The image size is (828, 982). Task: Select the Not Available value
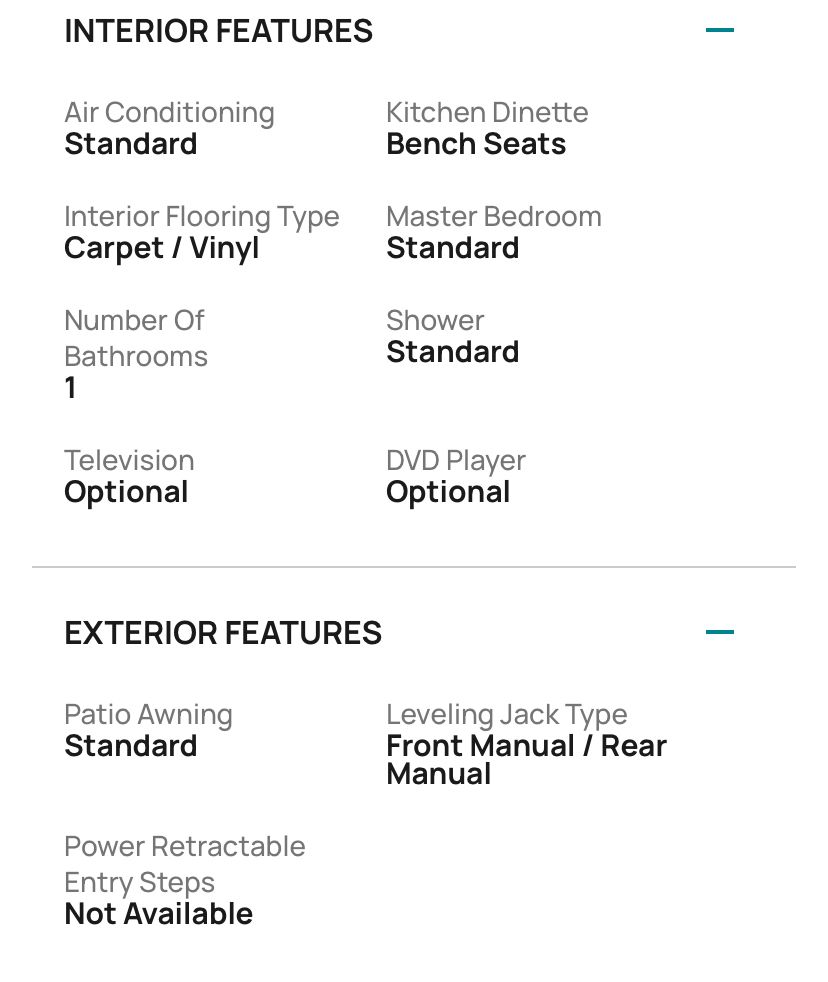[x=158, y=914]
